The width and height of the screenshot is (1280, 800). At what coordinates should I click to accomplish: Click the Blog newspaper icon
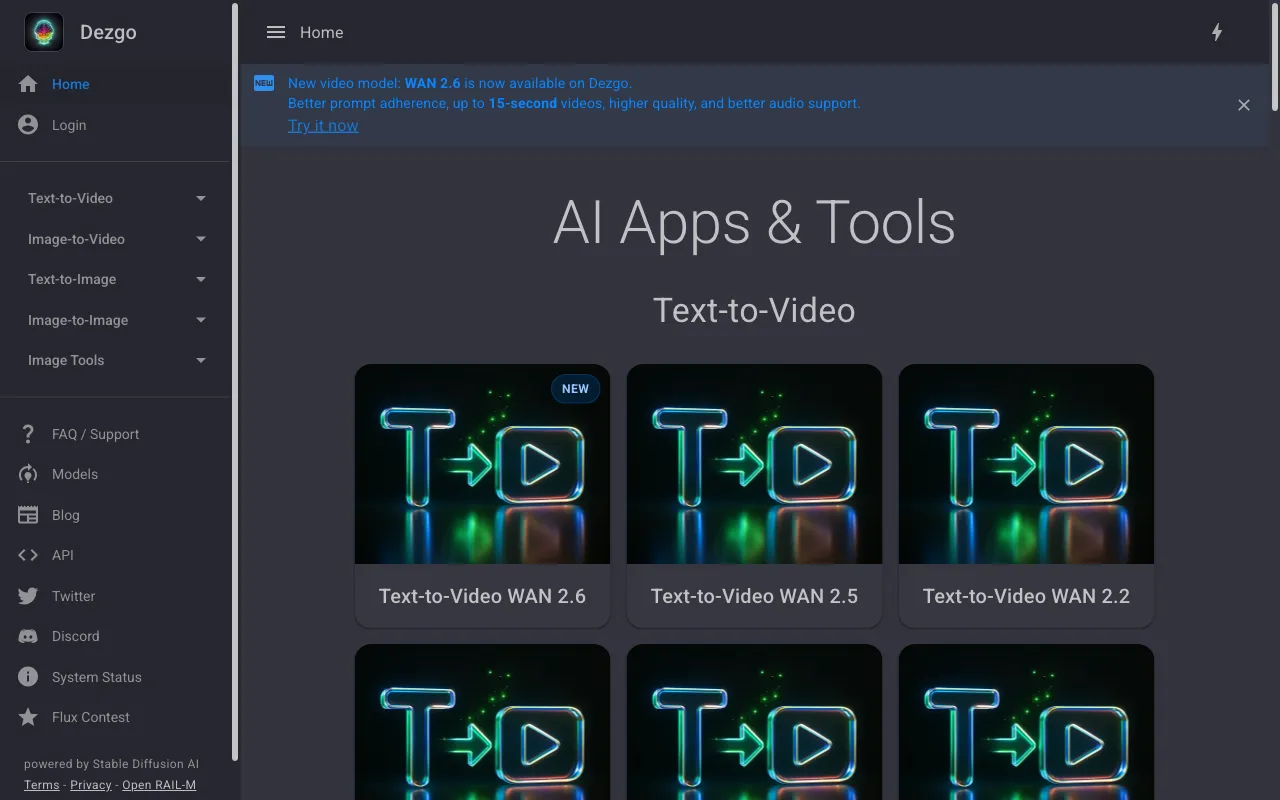pos(28,515)
